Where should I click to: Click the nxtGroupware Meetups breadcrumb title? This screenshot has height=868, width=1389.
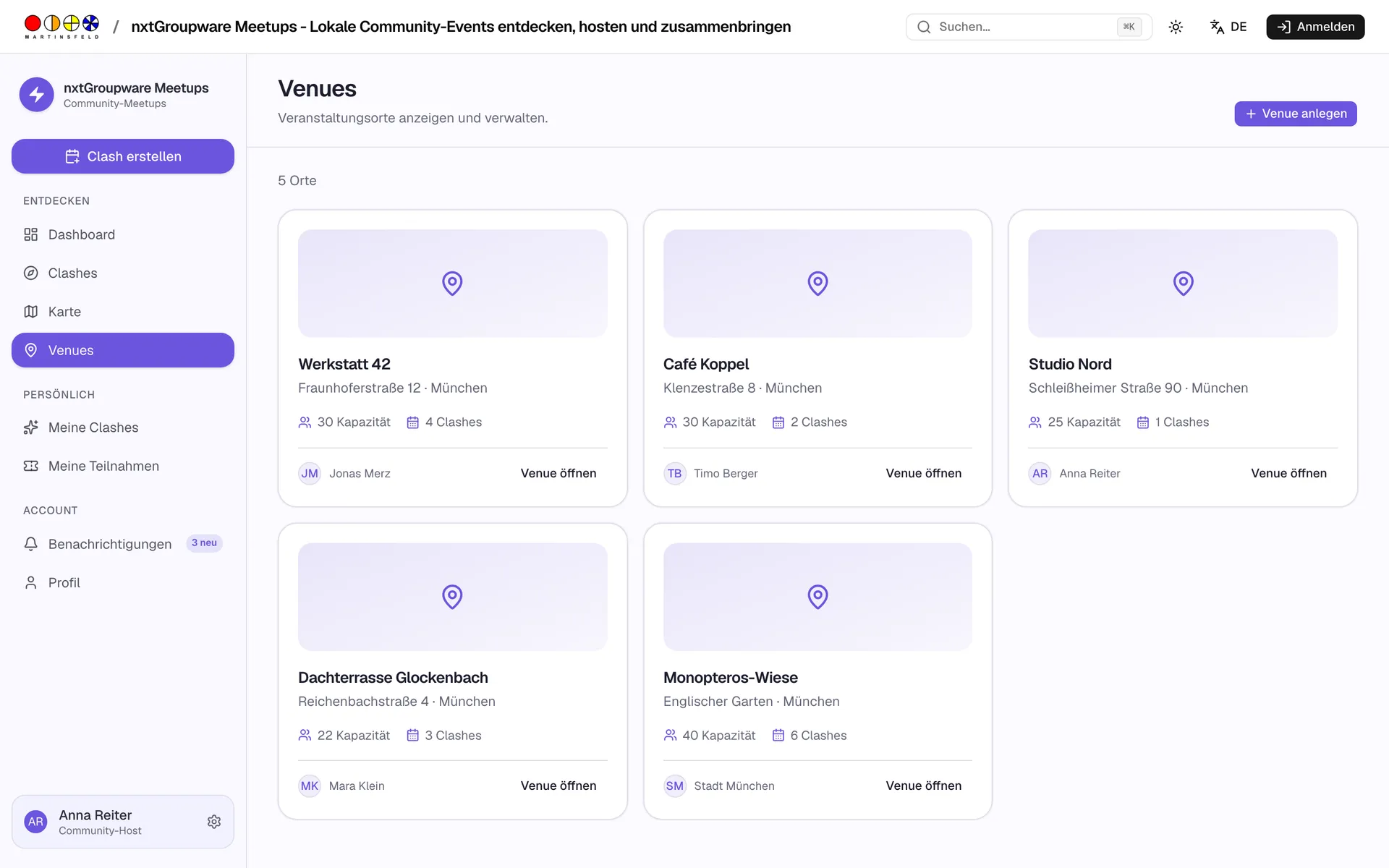point(461,27)
